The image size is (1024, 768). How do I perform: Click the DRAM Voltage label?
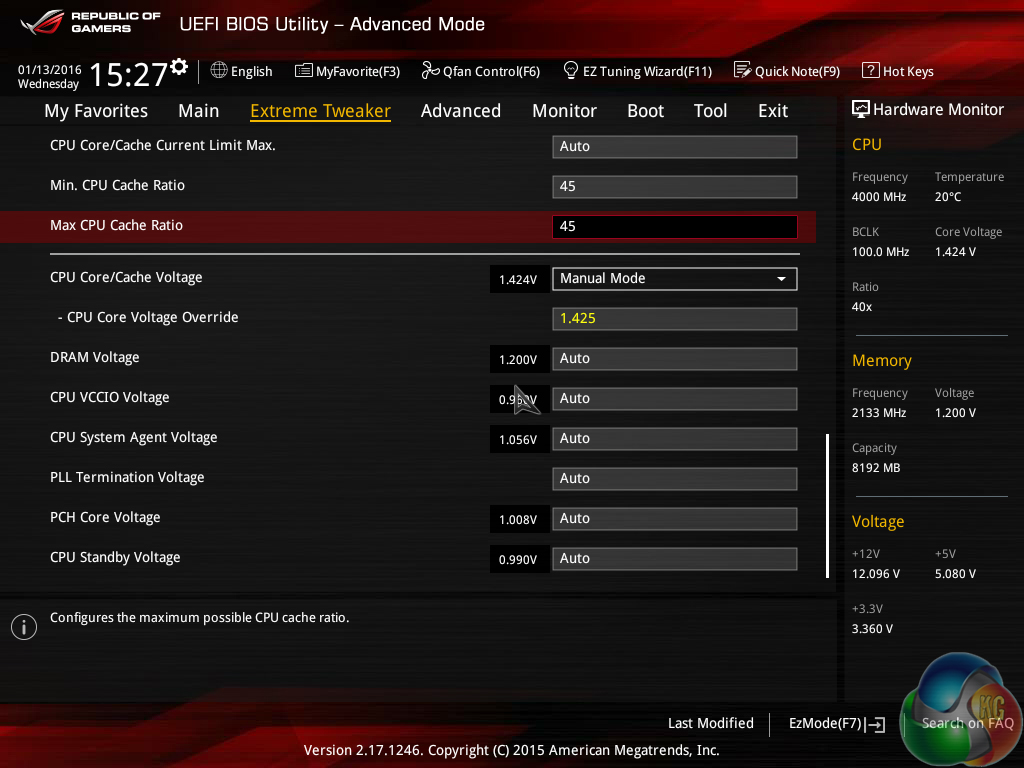click(x=95, y=357)
